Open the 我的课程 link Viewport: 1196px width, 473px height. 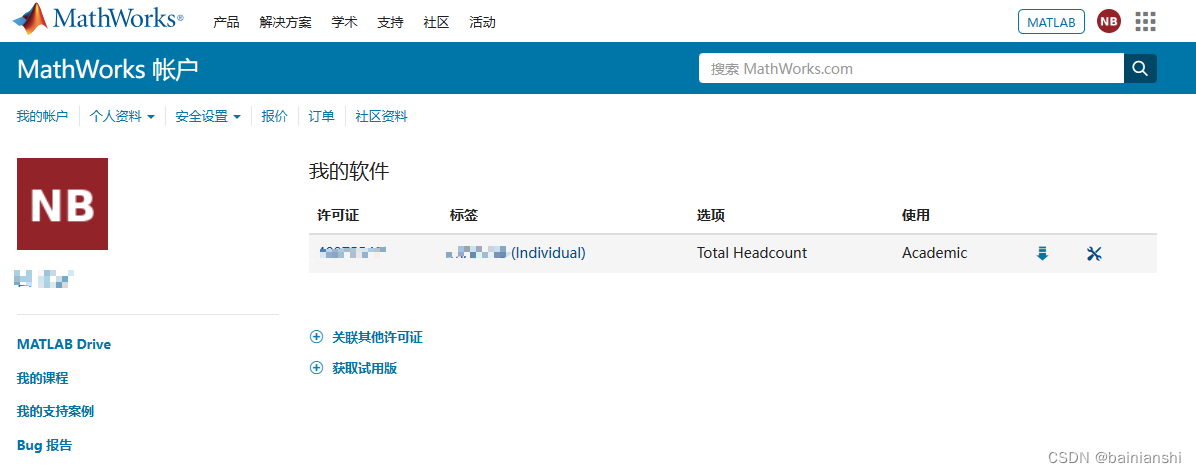(x=43, y=378)
